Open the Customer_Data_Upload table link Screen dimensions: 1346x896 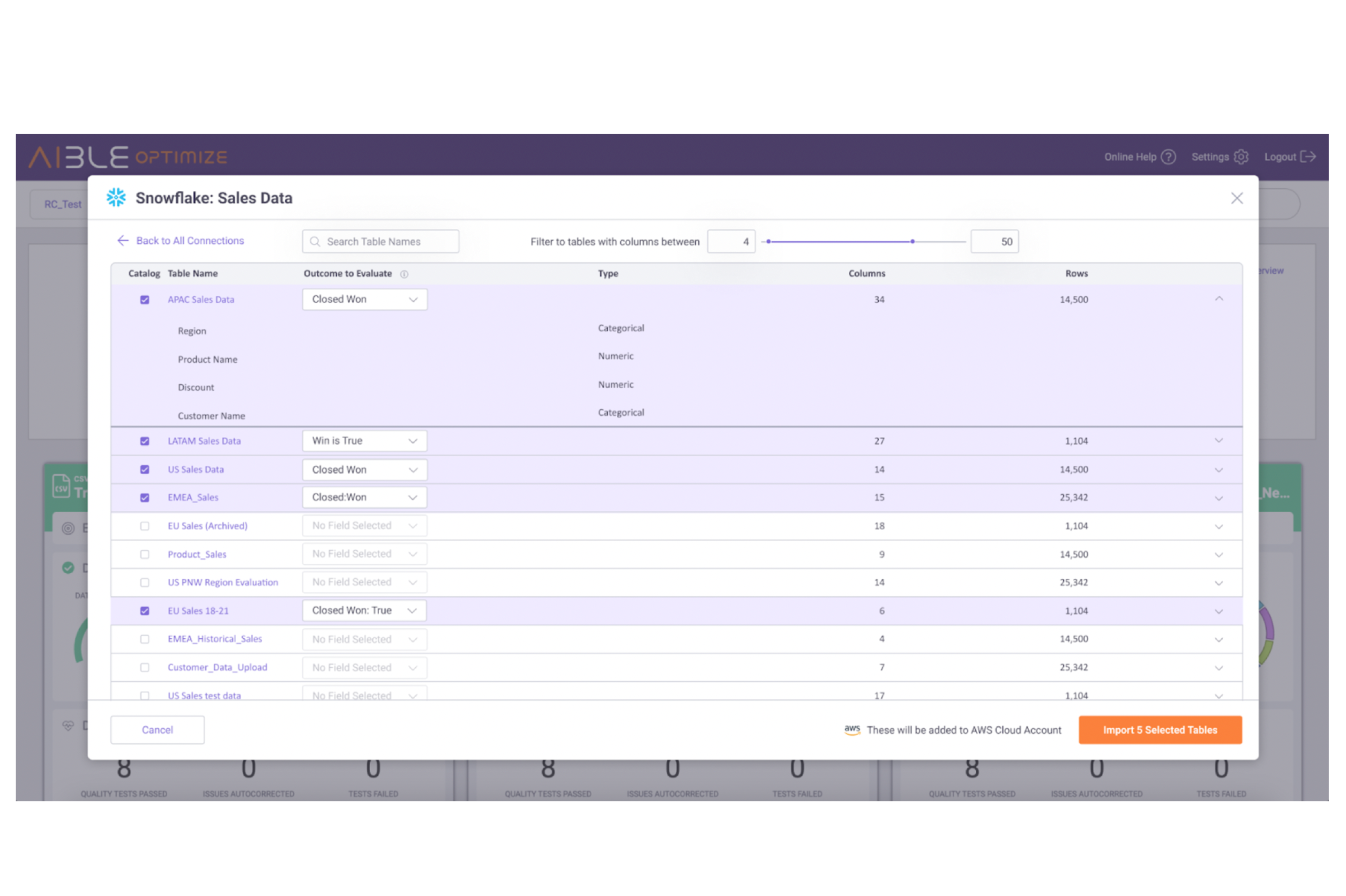(x=217, y=667)
